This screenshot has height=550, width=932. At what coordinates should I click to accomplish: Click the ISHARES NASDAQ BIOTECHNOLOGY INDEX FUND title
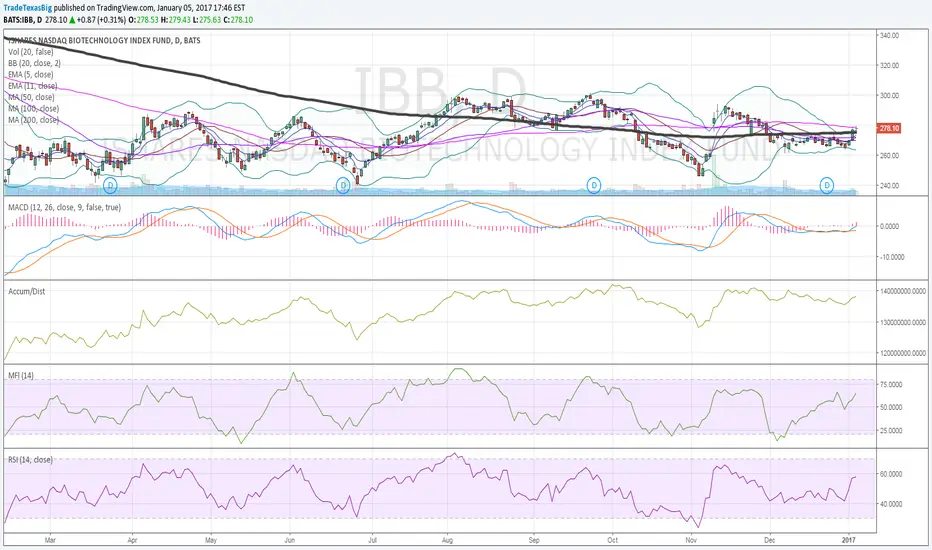coord(104,40)
